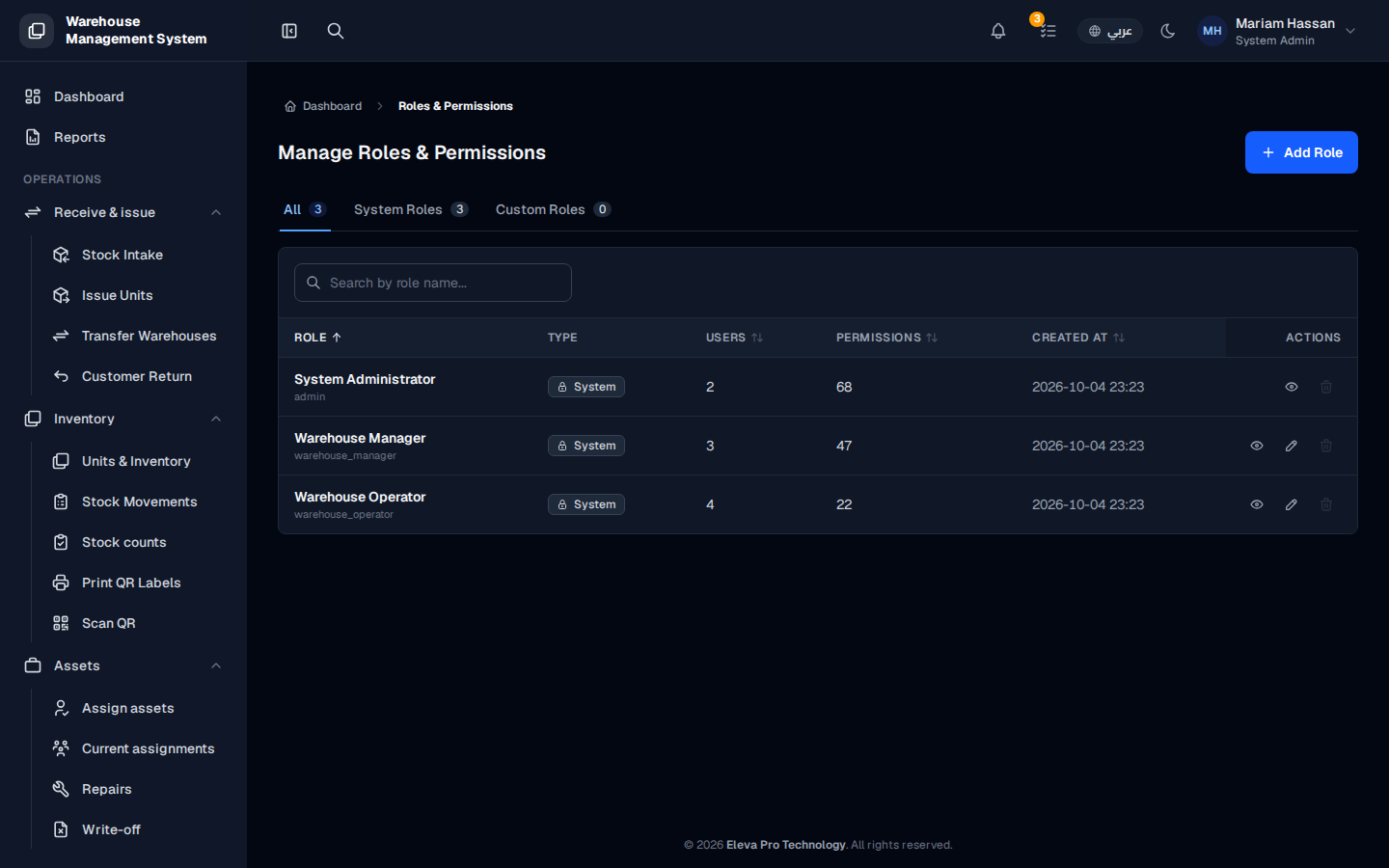Open Reports in the sidebar
Screen dimensions: 1389x868
point(123,137)
